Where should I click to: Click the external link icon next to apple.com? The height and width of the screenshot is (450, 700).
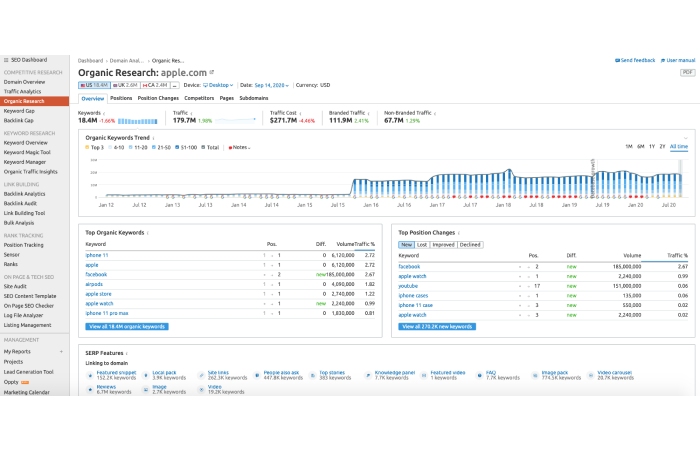(x=212, y=72)
